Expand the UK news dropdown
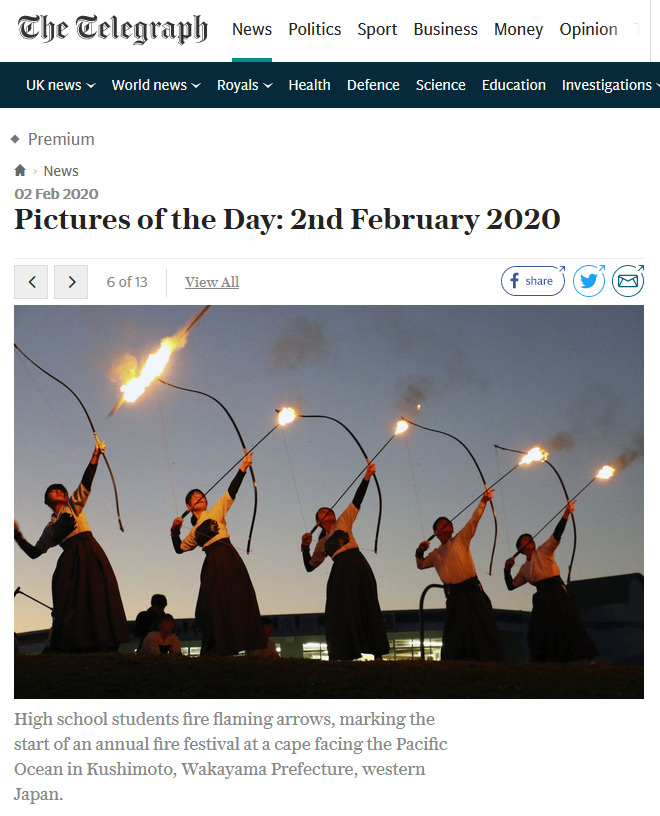 [61, 85]
